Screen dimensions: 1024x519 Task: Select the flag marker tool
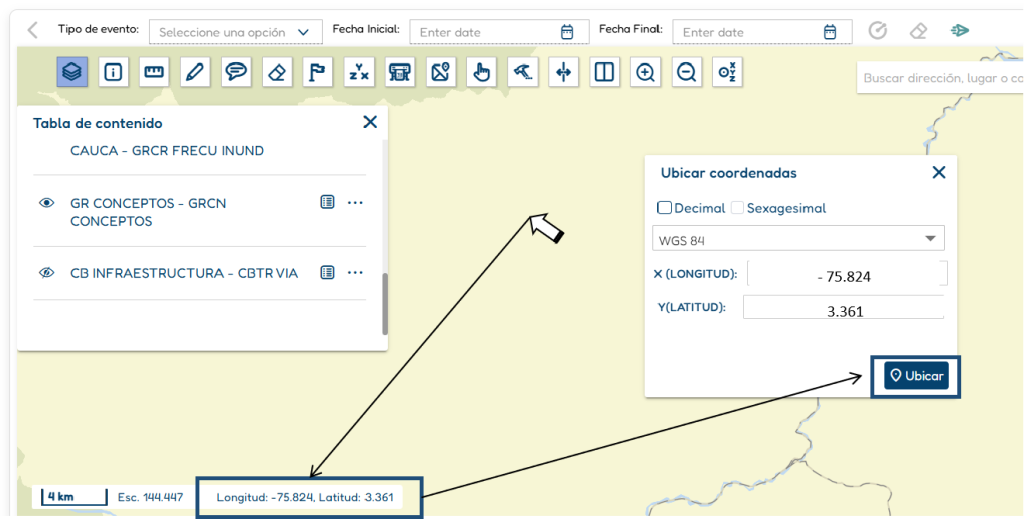(318, 72)
